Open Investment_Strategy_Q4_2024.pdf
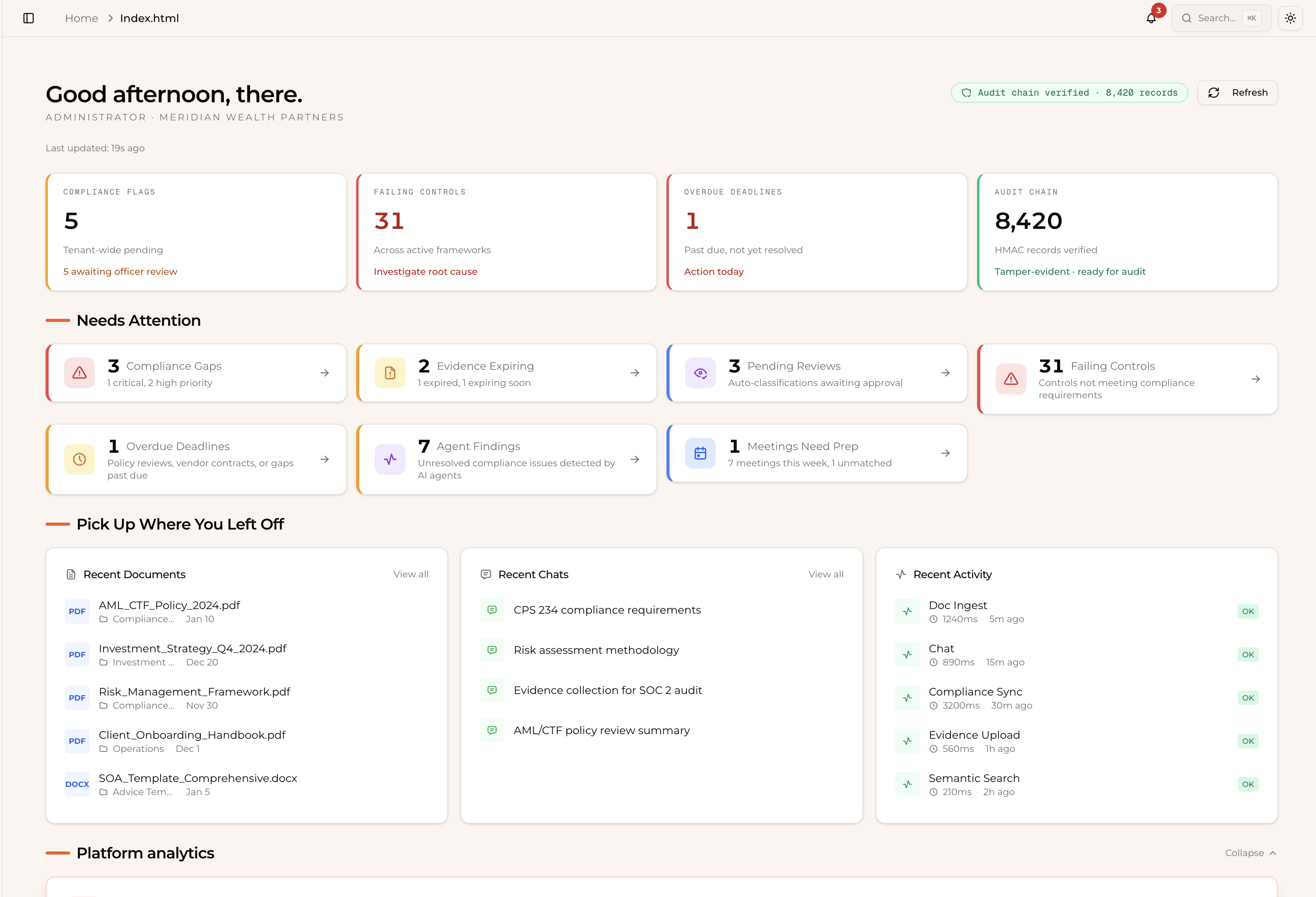1316x897 pixels. click(x=246, y=655)
